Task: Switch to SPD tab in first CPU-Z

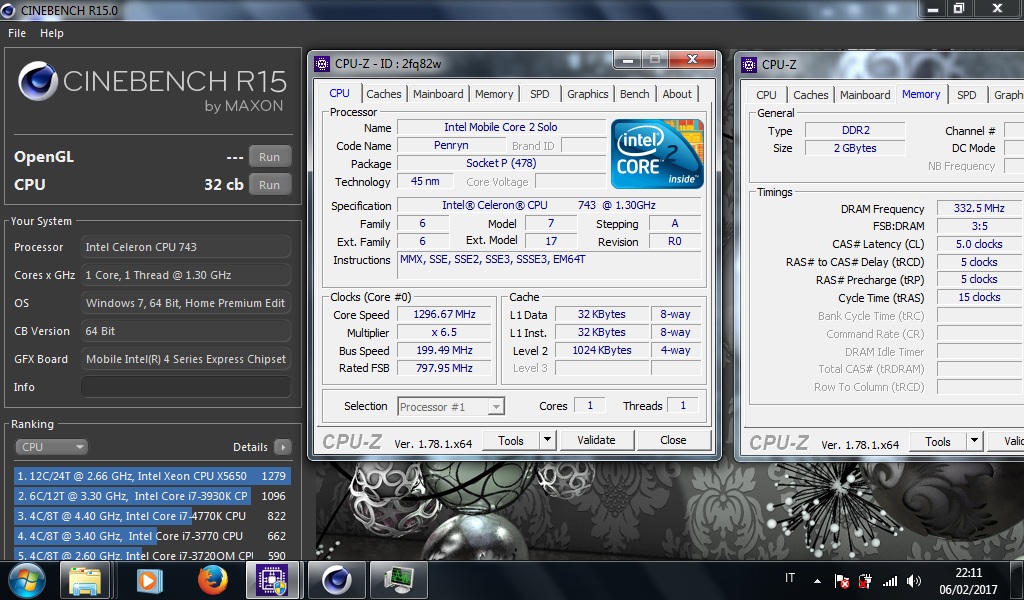Action: tap(539, 94)
